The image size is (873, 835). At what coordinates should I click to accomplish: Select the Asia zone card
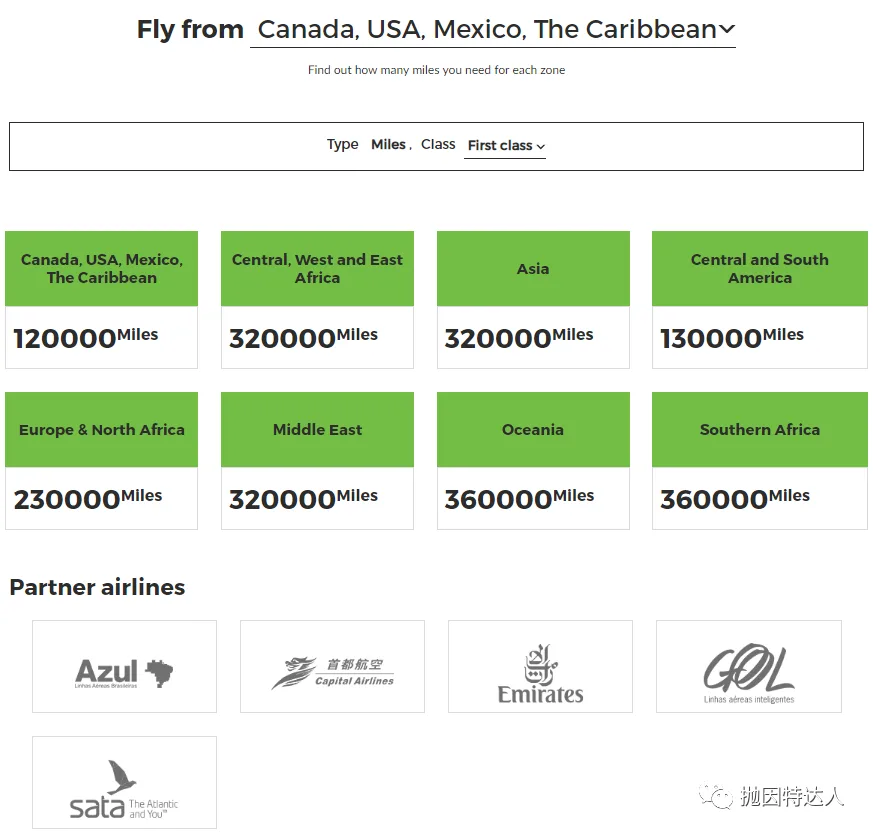[x=533, y=299]
